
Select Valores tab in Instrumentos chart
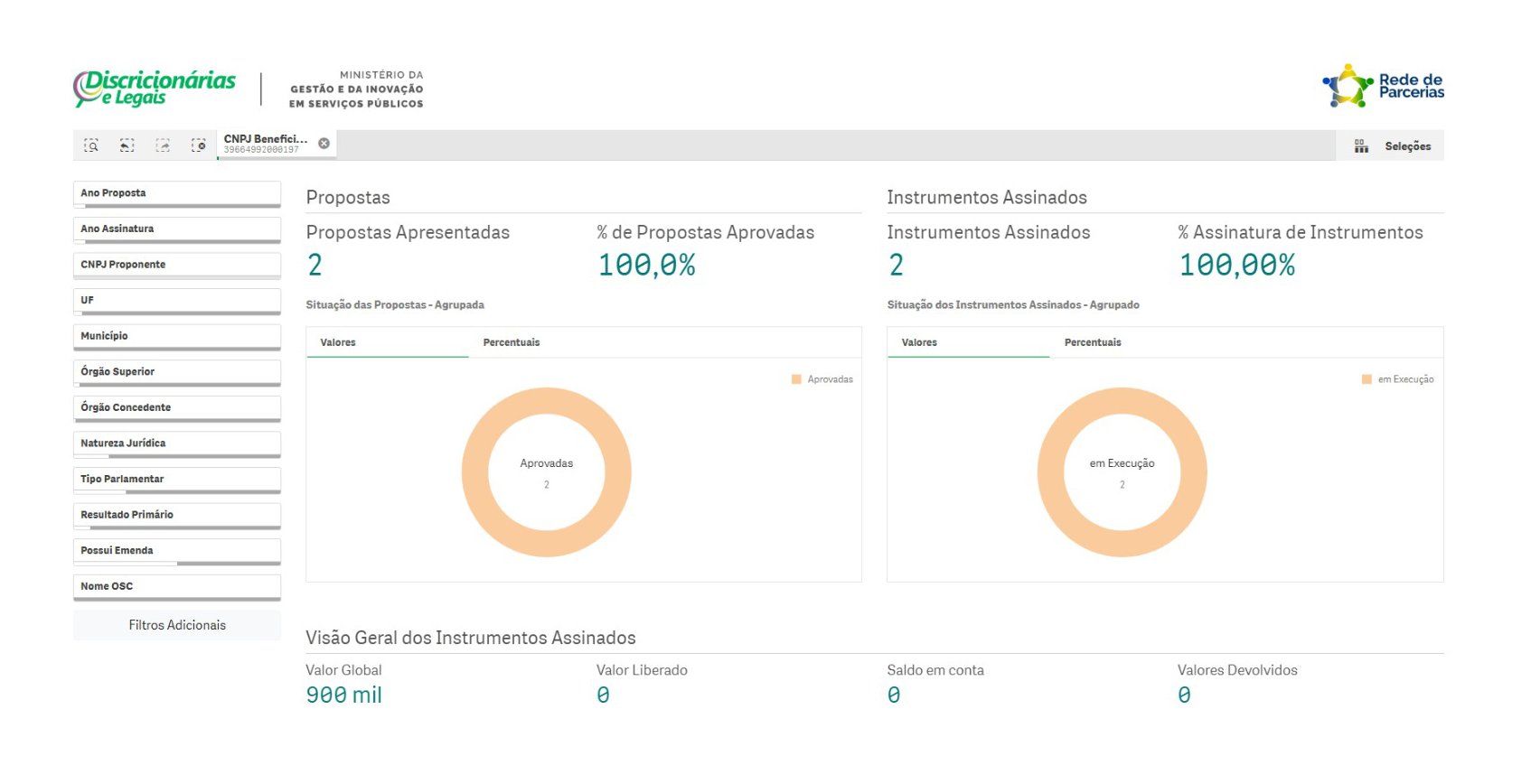click(919, 342)
